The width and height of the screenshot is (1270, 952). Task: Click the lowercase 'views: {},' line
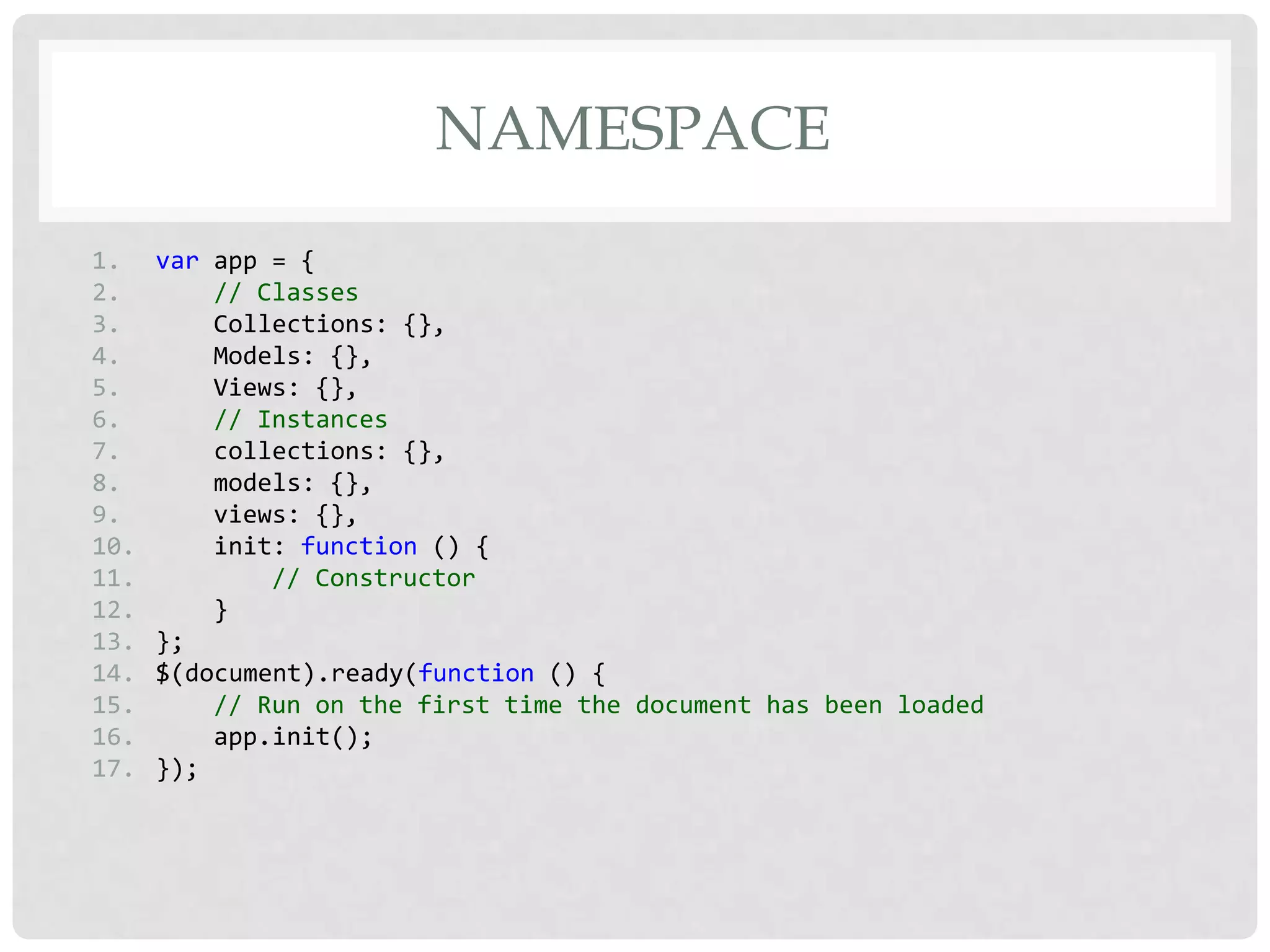pyautogui.click(x=285, y=515)
